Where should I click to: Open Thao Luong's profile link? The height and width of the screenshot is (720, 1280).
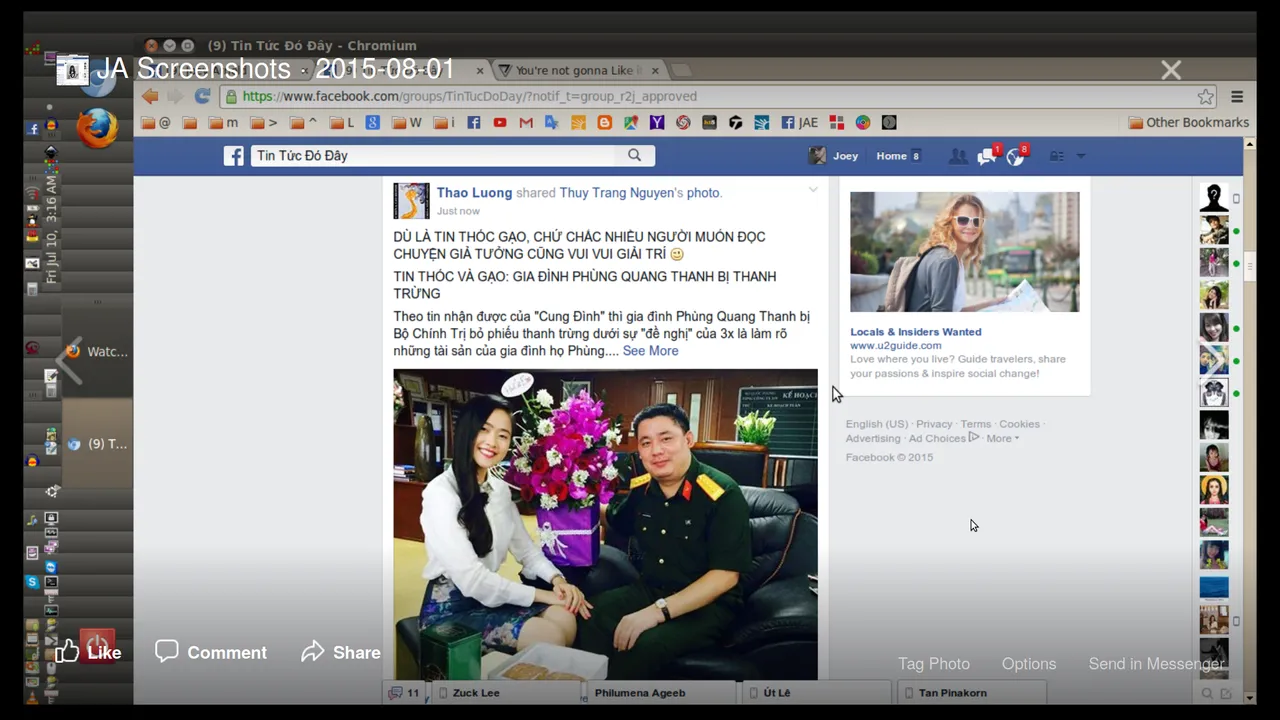pos(474,192)
